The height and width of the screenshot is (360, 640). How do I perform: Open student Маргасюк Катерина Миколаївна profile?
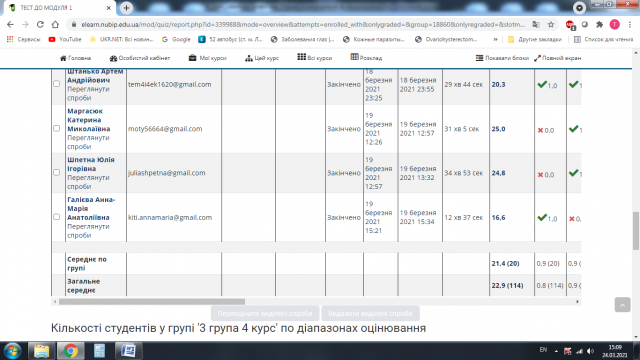click(89, 120)
